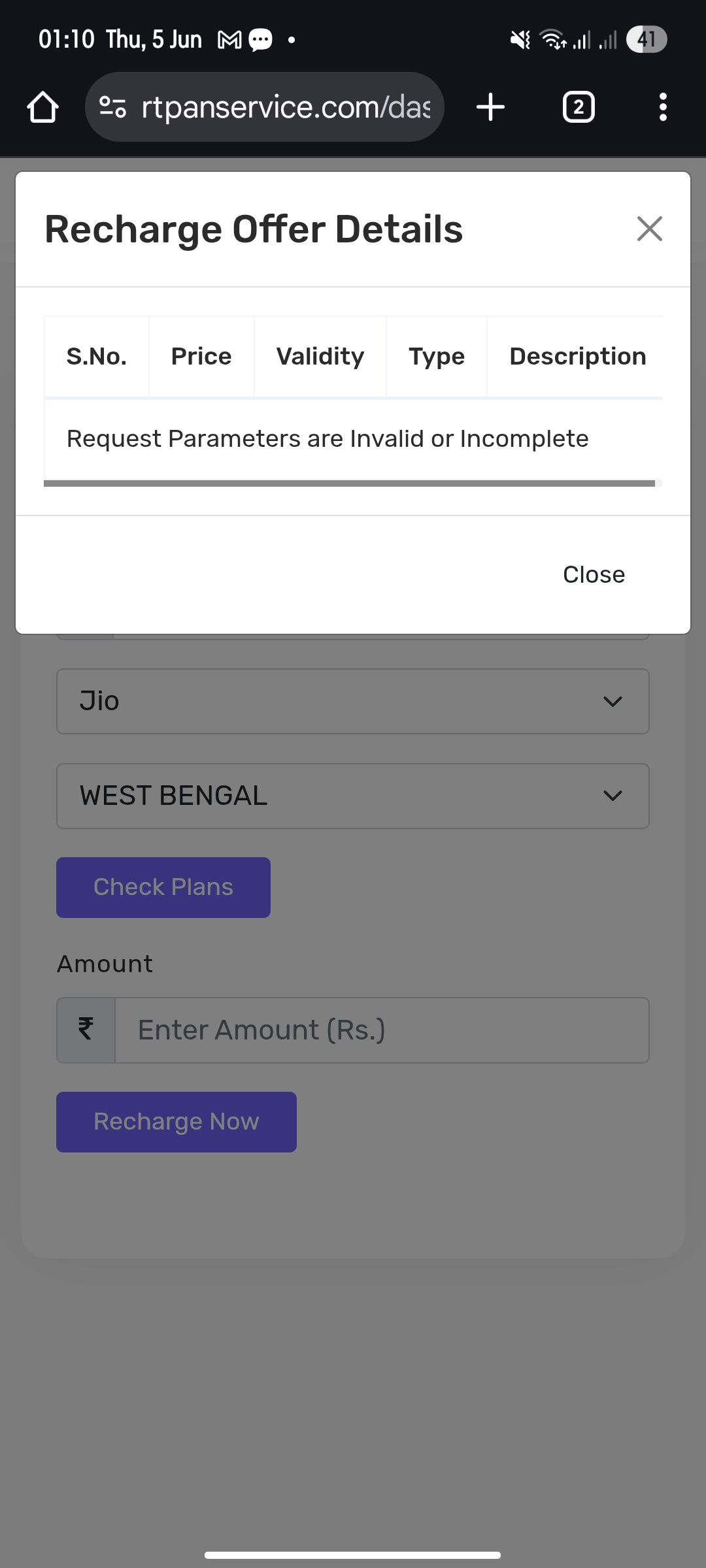706x1568 pixels.
Task: Open the tab switcher showing 2 tabs
Action: (579, 107)
